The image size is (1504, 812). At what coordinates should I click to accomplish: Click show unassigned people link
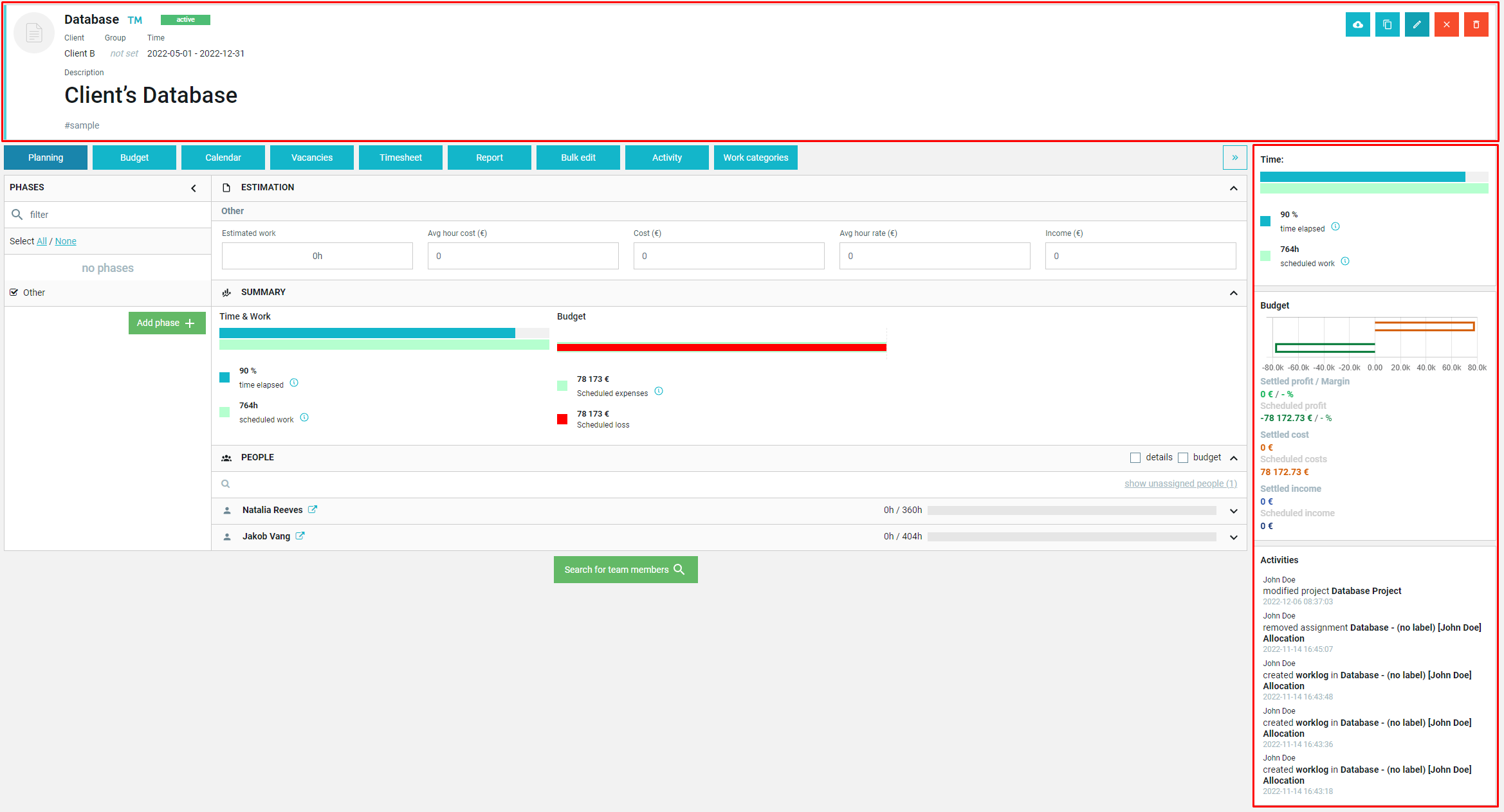point(1180,483)
